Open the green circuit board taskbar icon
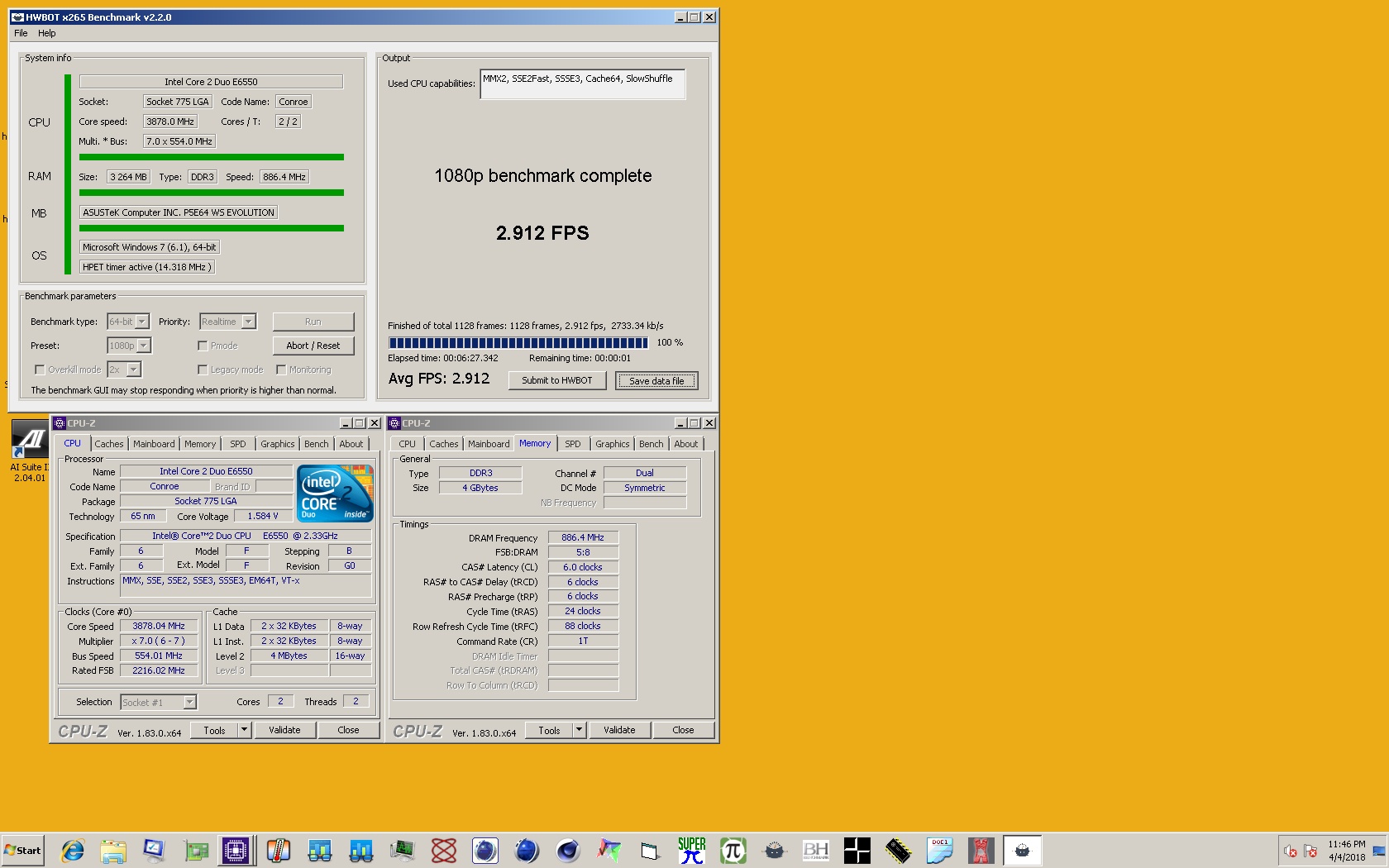 click(196, 850)
